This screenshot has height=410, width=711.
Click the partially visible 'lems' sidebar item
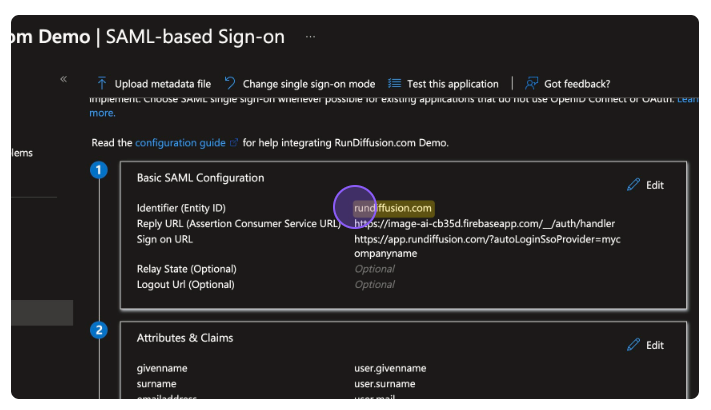(x=22, y=153)
